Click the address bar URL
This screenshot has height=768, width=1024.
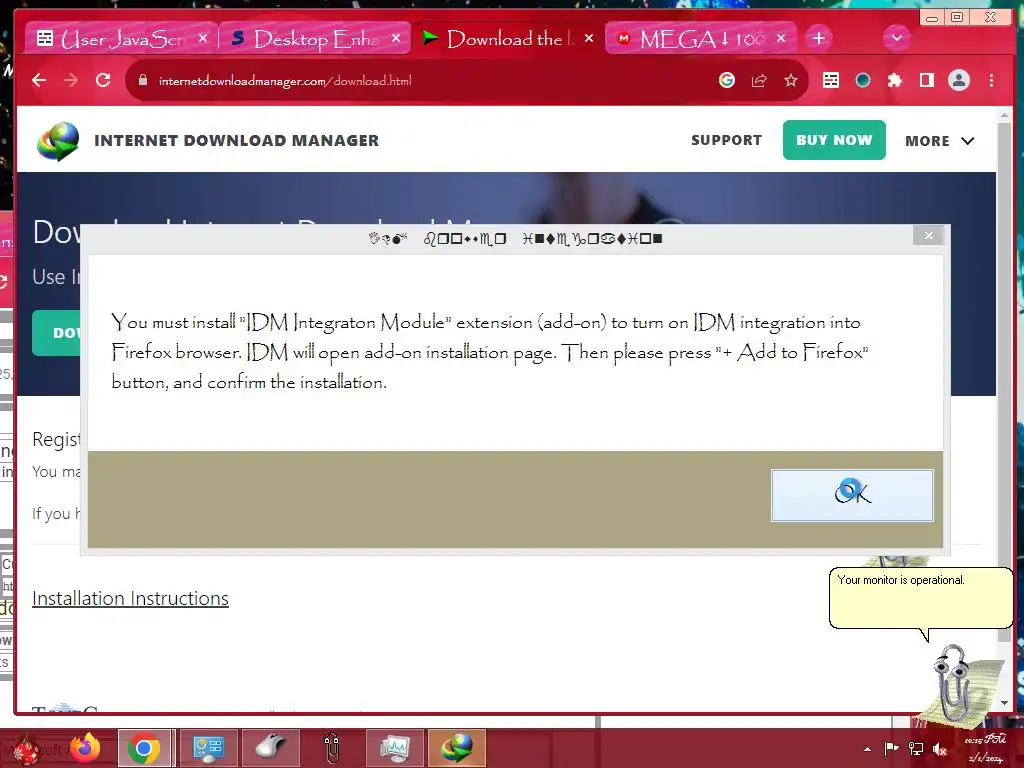(x=285, y=81)
